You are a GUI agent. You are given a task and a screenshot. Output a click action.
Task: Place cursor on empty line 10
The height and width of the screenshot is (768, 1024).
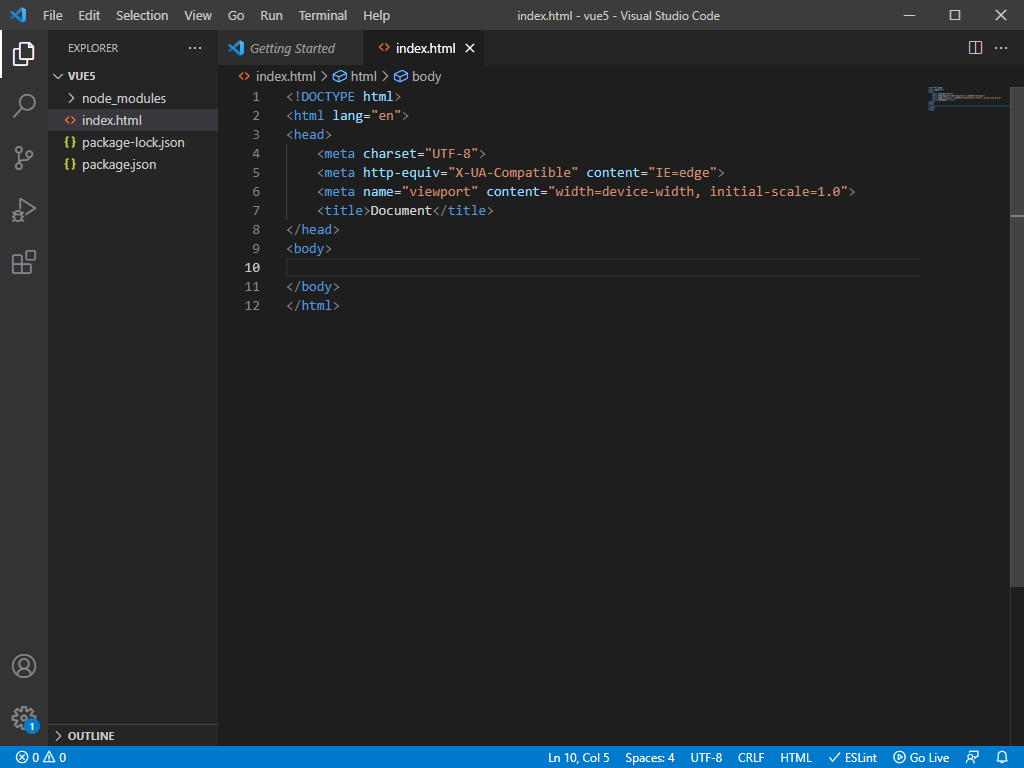point(603,268)
